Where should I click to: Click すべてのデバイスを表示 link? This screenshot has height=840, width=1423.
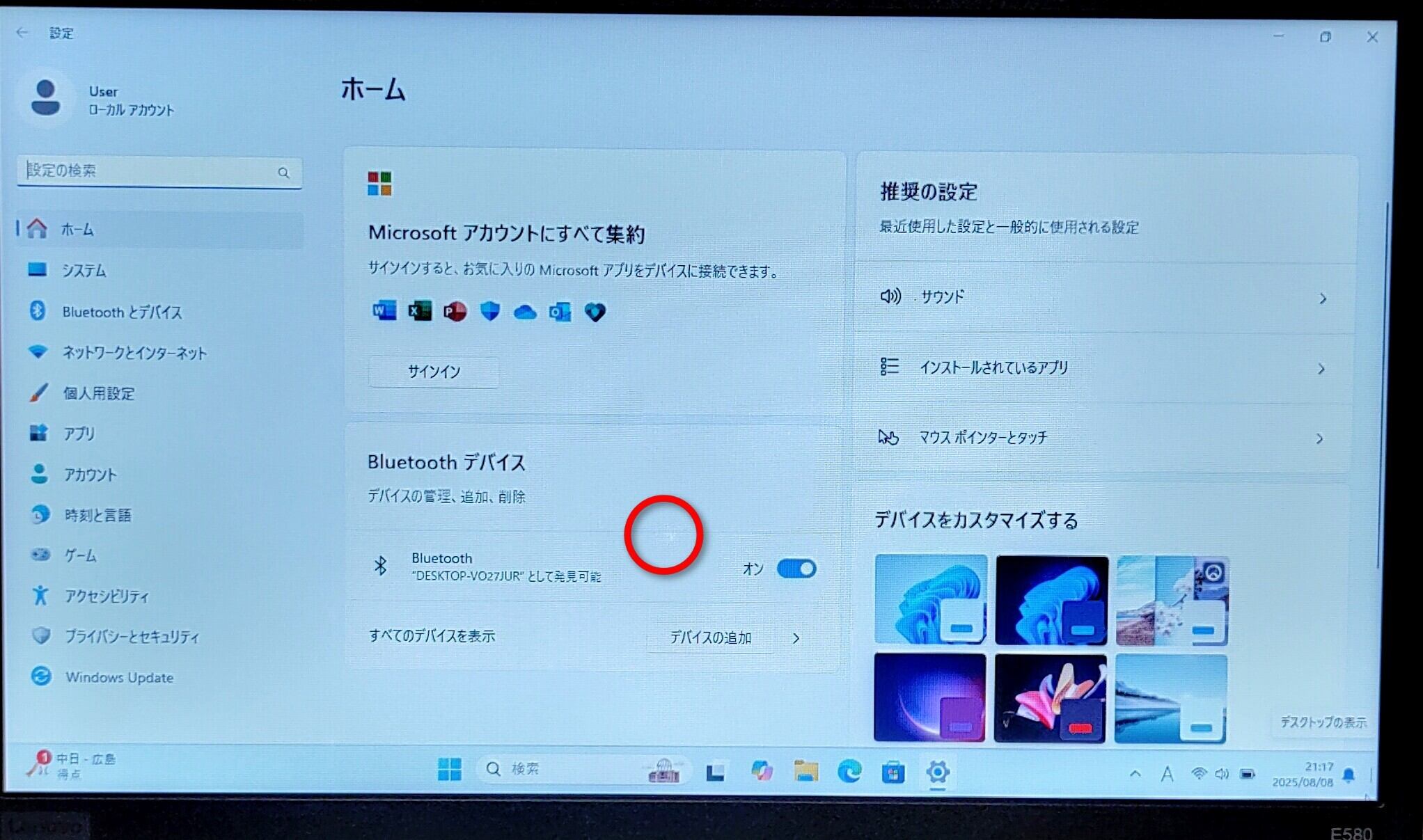tap(432, 636)
